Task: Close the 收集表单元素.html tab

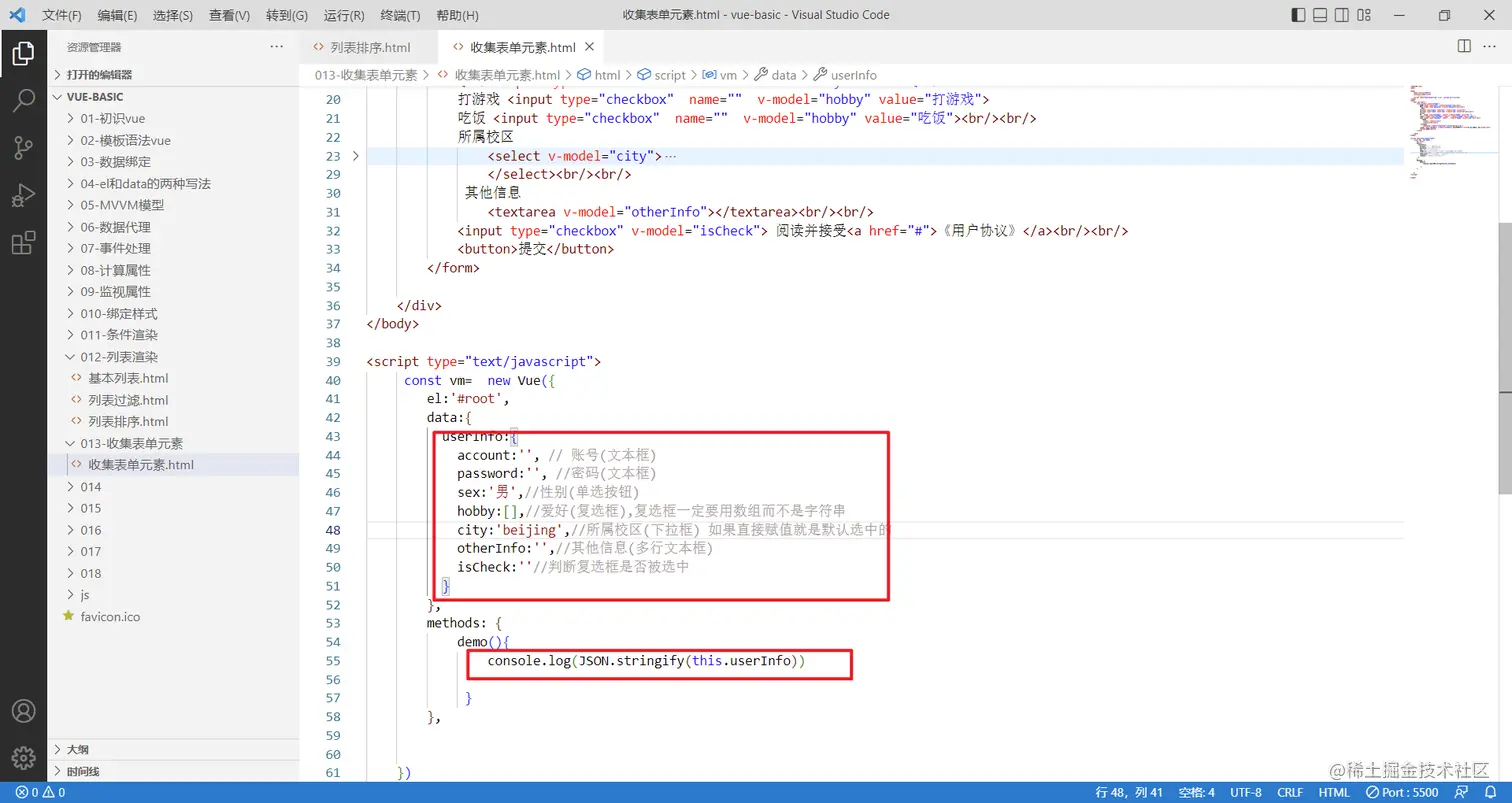Action: [589, 47]
